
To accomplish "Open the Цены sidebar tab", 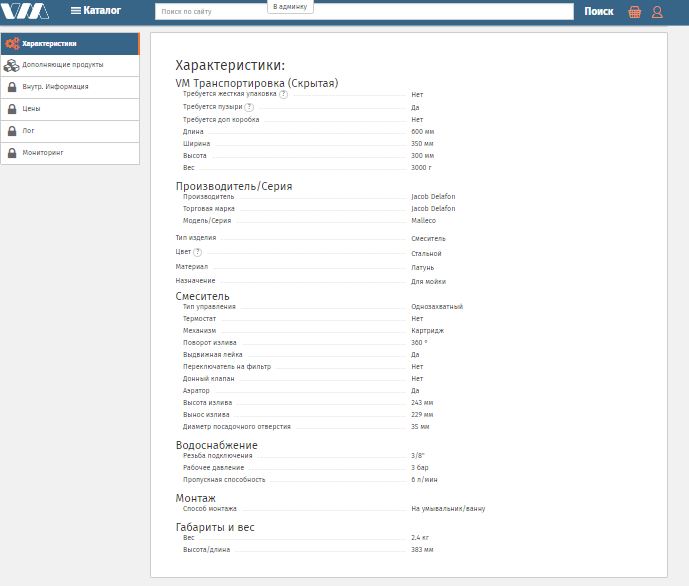I will point(70,109).
